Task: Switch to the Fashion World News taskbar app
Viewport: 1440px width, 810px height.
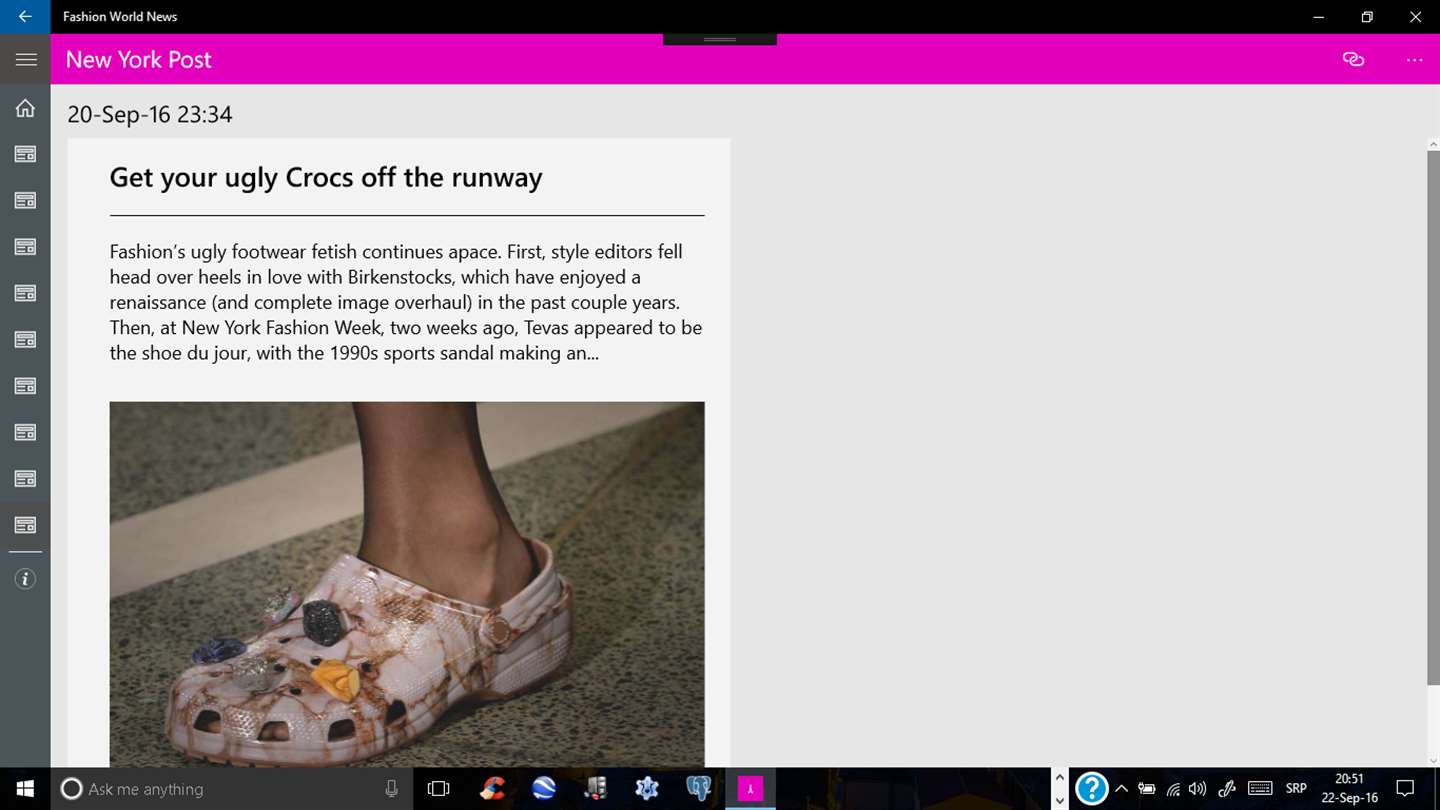Action: 750,789
